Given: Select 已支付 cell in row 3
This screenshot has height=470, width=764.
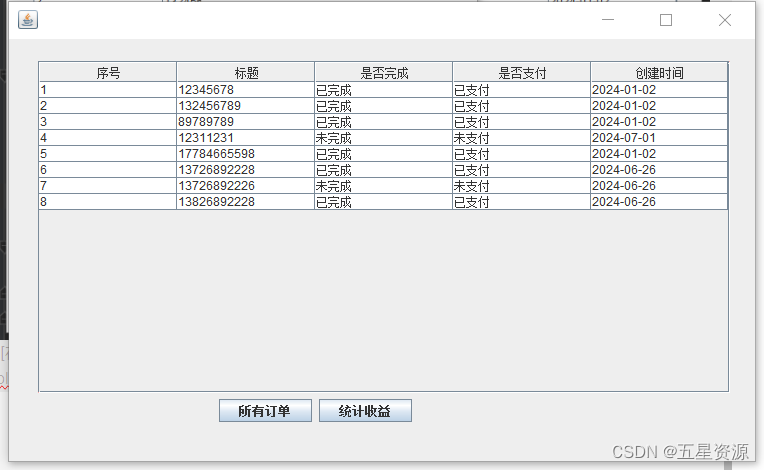Looking at the screenshot, I should tap(521, 122).
